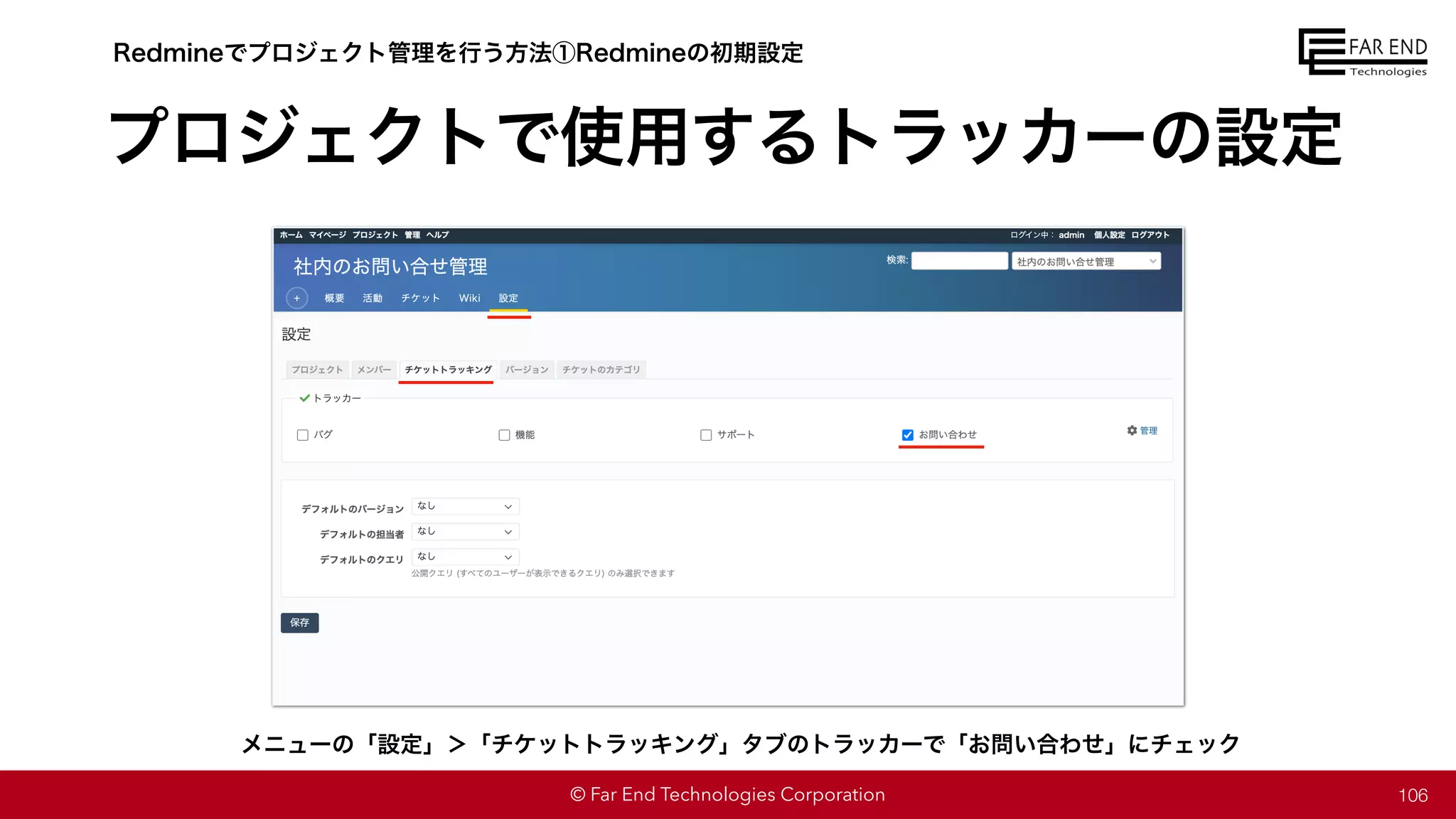Click the 検索: label link

(x=897, y=260)
